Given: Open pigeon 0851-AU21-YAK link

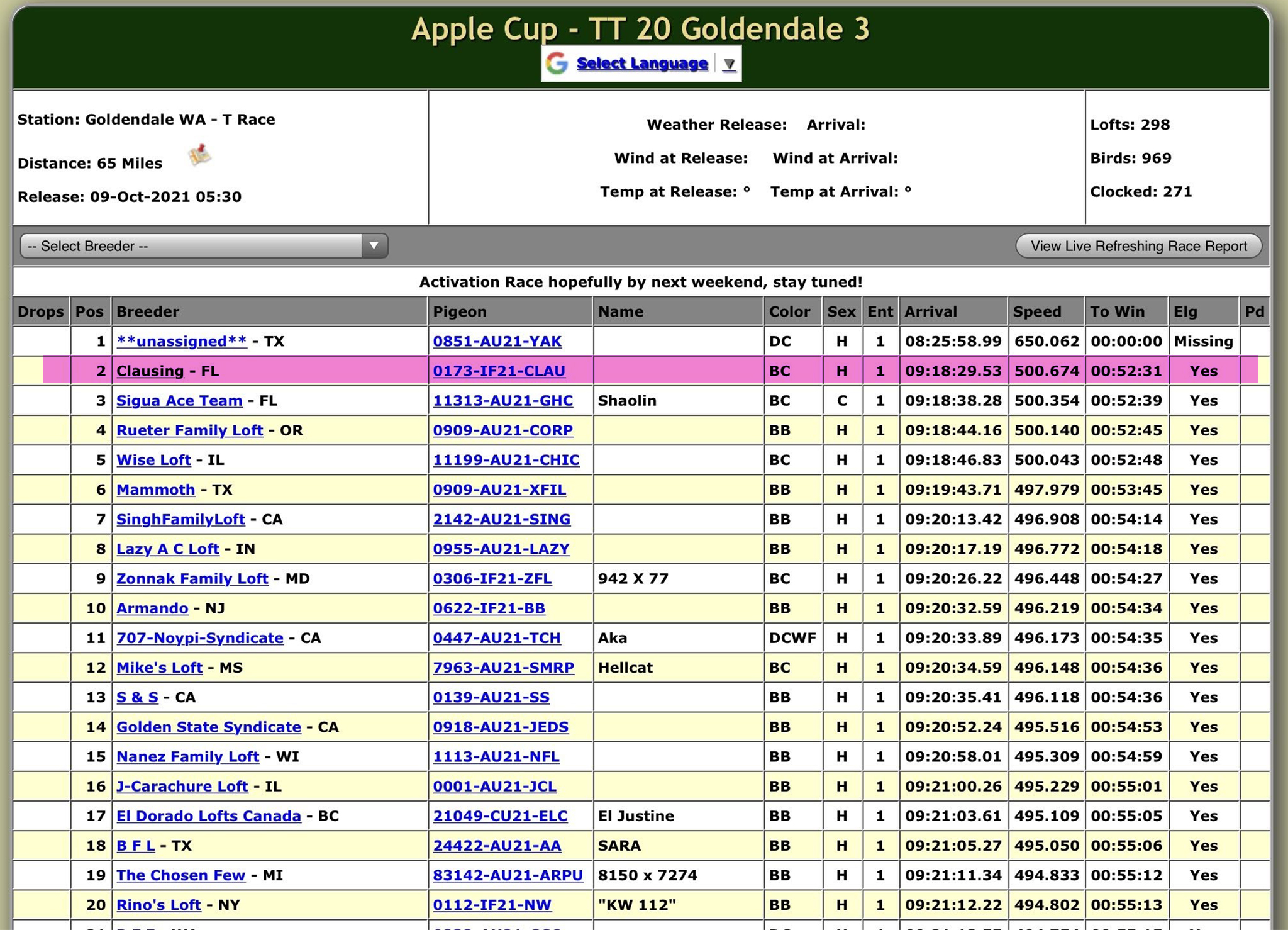Looking at the screenshot, I should coord(497,342).
